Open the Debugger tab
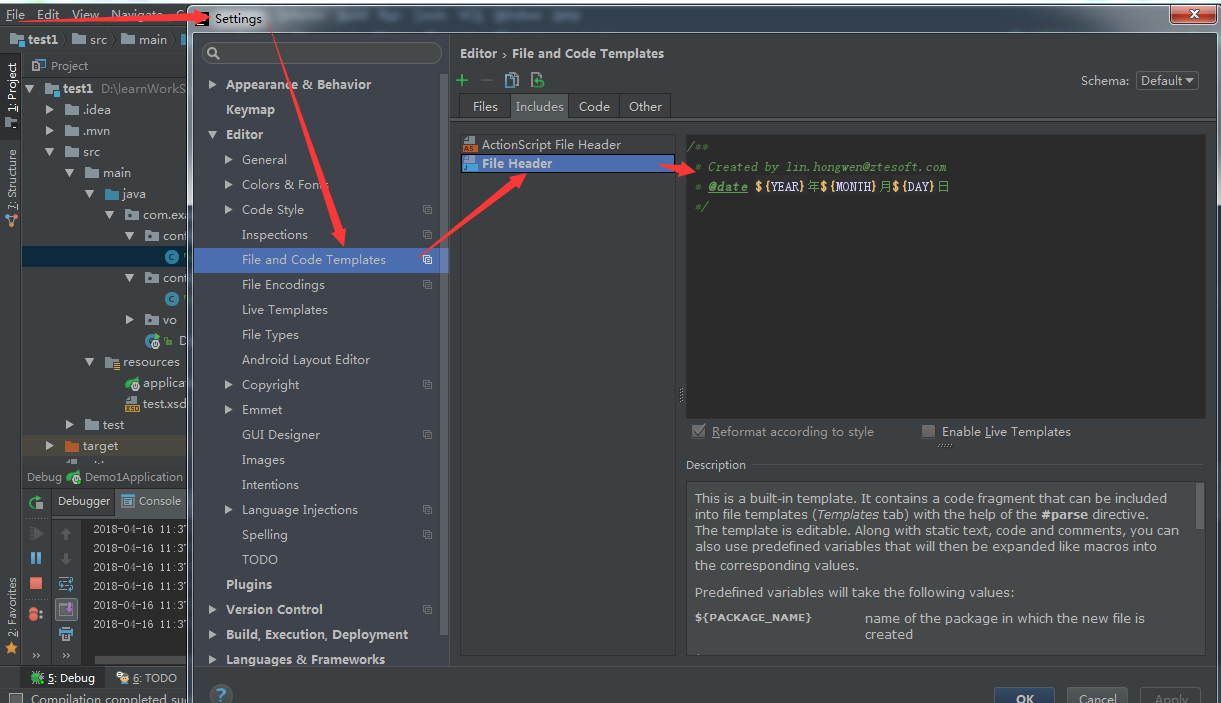The width and height of the screenshot is (1221, 703). (x=83, y=502)
